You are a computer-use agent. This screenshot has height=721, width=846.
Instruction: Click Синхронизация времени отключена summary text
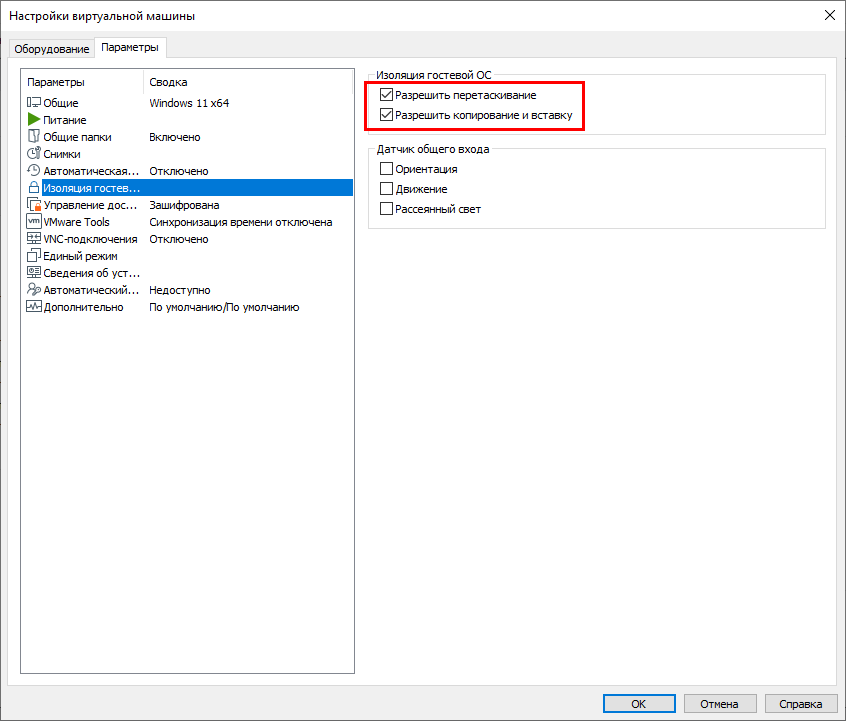241,222
